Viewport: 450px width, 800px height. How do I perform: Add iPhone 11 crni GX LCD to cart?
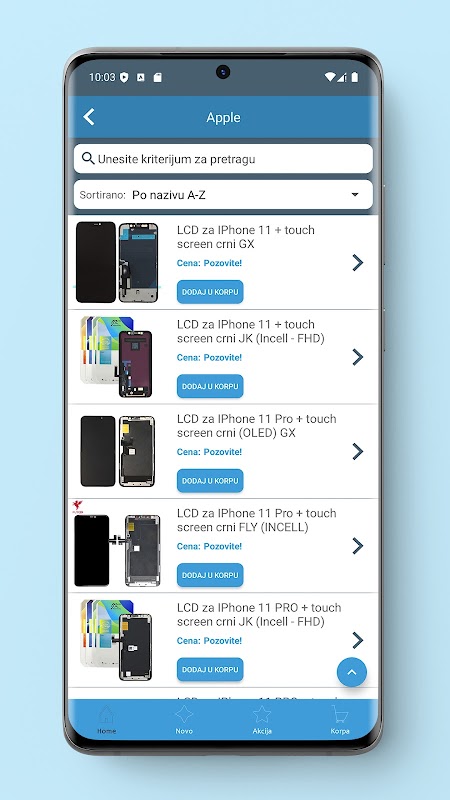tap(210, 292)
